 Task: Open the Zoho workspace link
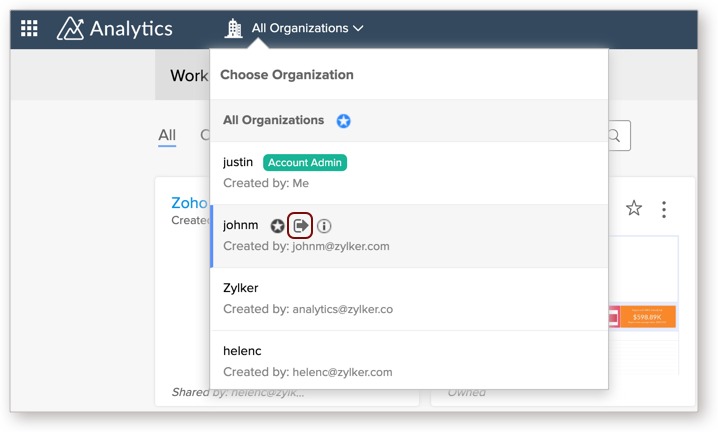[190, 202]
